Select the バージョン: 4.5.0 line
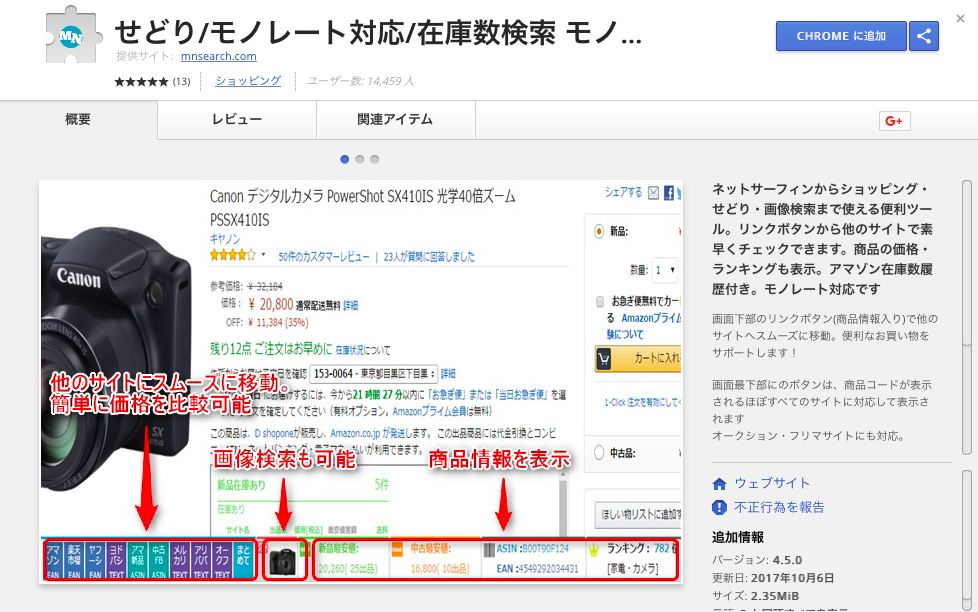978x612 pixels. click(757, 560)
